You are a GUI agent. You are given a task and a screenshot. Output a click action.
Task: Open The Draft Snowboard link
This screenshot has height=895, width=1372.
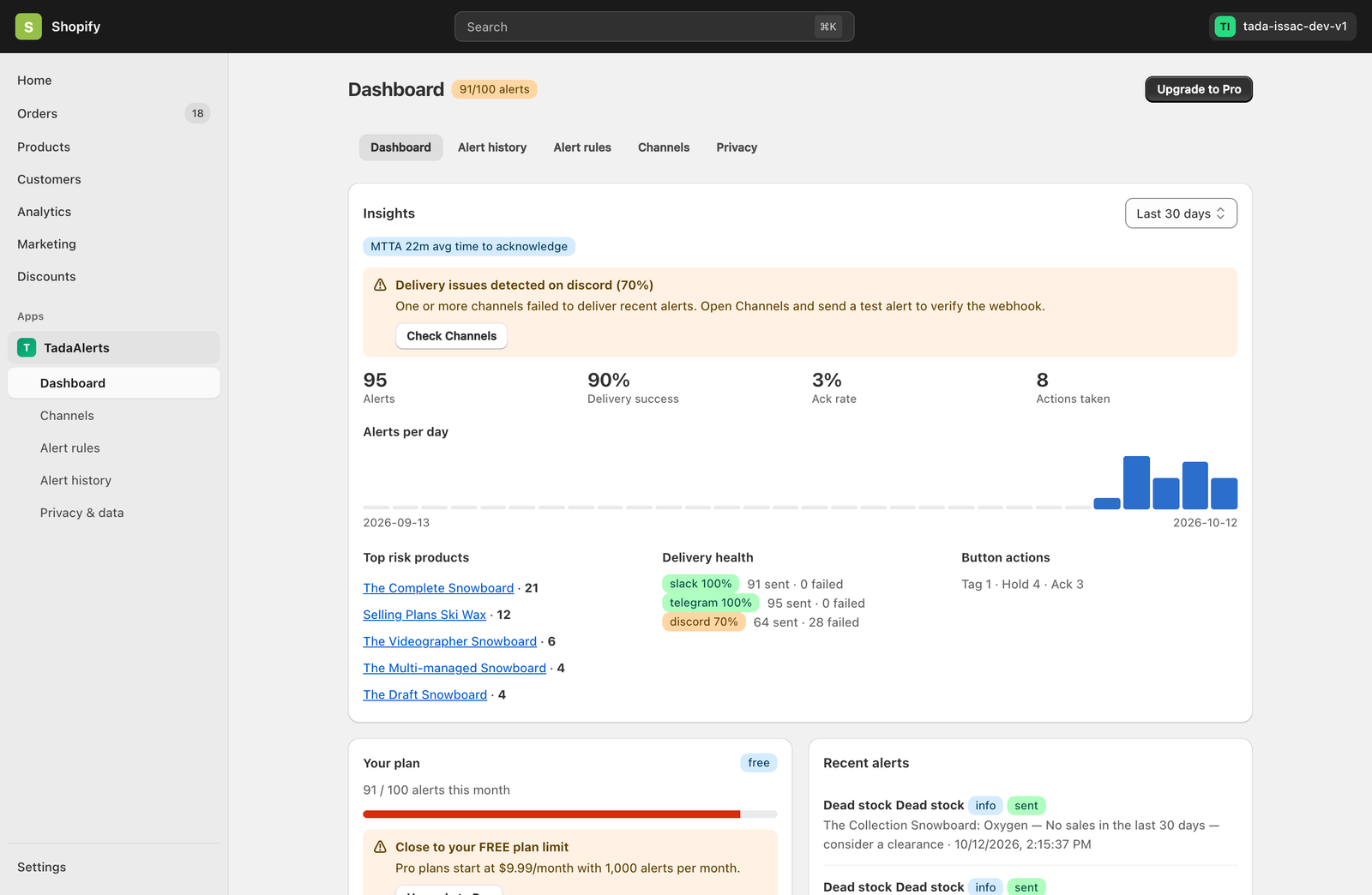[425, 694]
